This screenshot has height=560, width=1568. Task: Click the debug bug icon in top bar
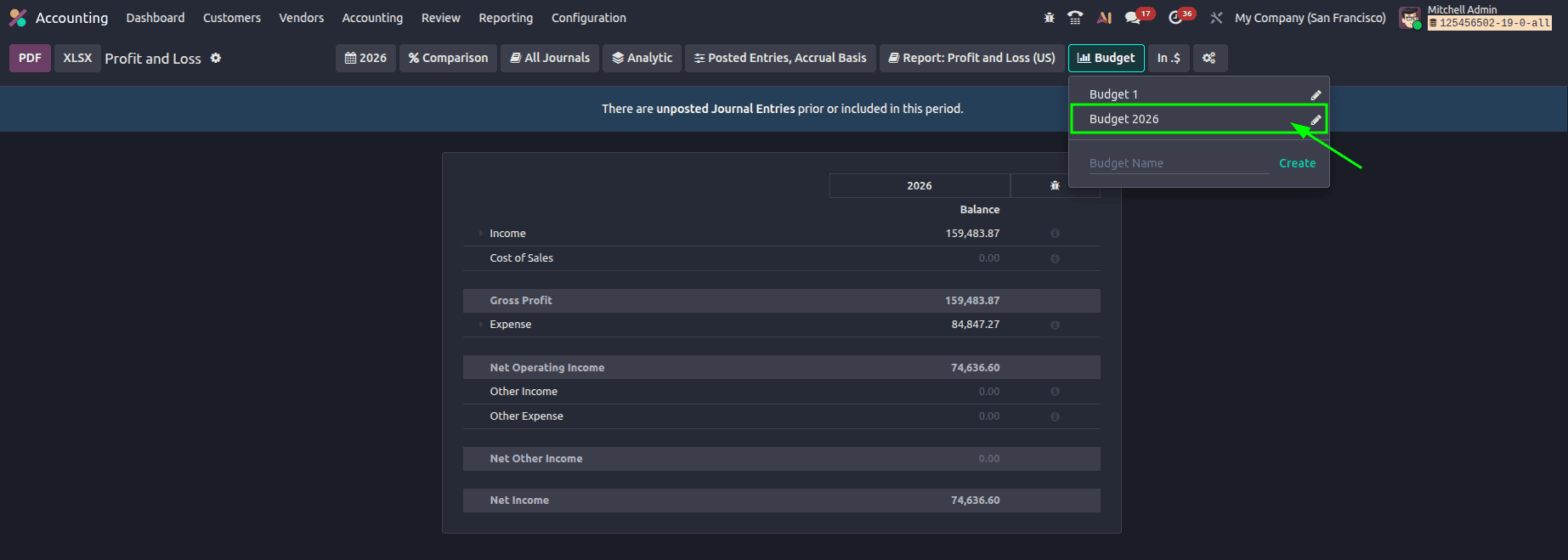pyautogui.click(x=1050, y=18)
